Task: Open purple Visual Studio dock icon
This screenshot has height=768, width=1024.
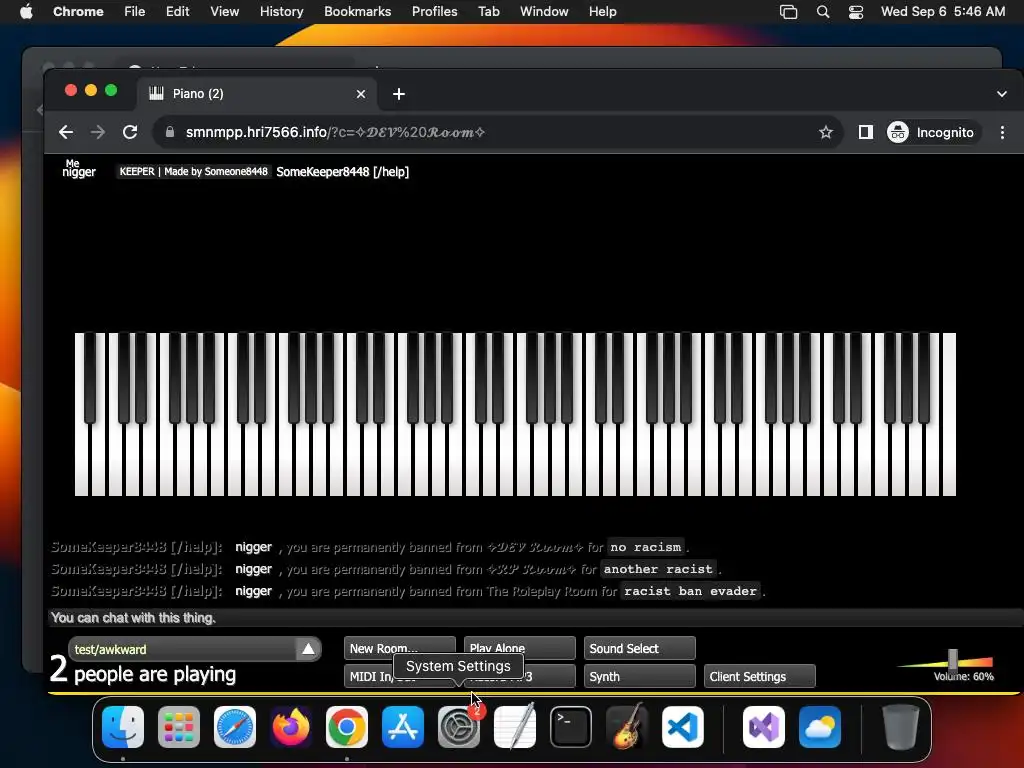Action: 764,727
